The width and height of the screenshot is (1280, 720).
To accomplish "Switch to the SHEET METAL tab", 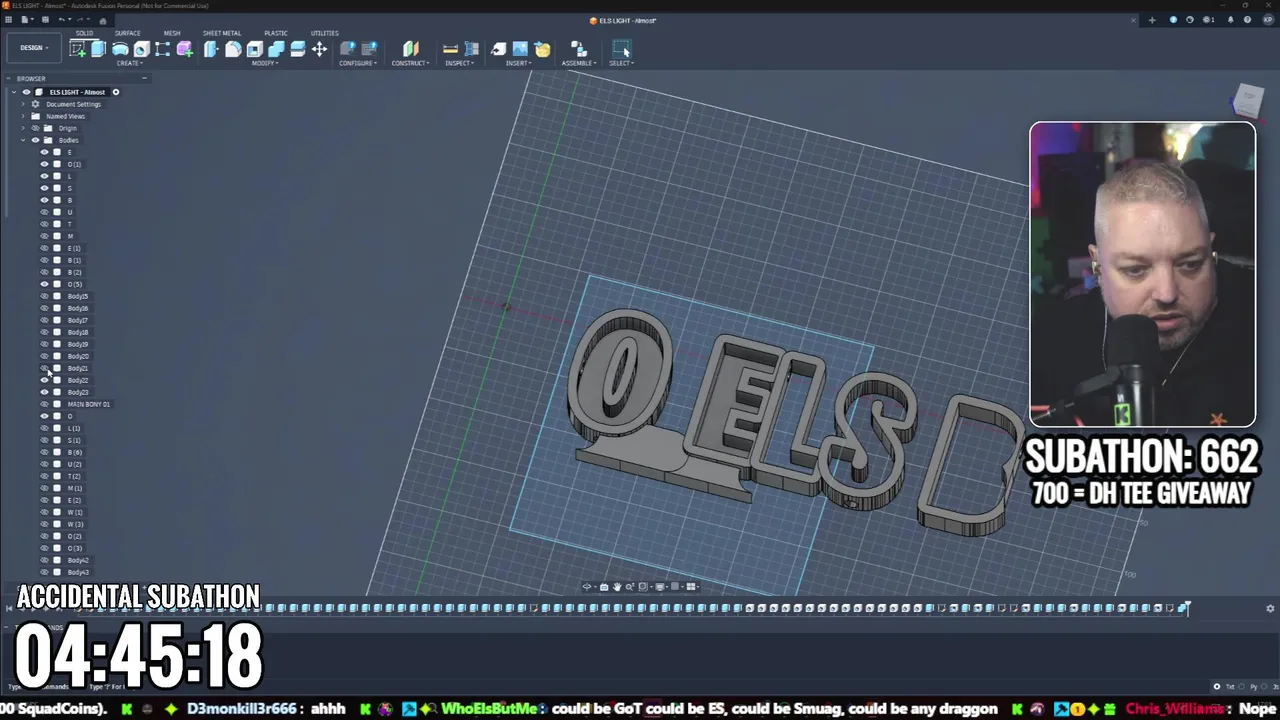I will pyautogui.click(x=222, y=33).
